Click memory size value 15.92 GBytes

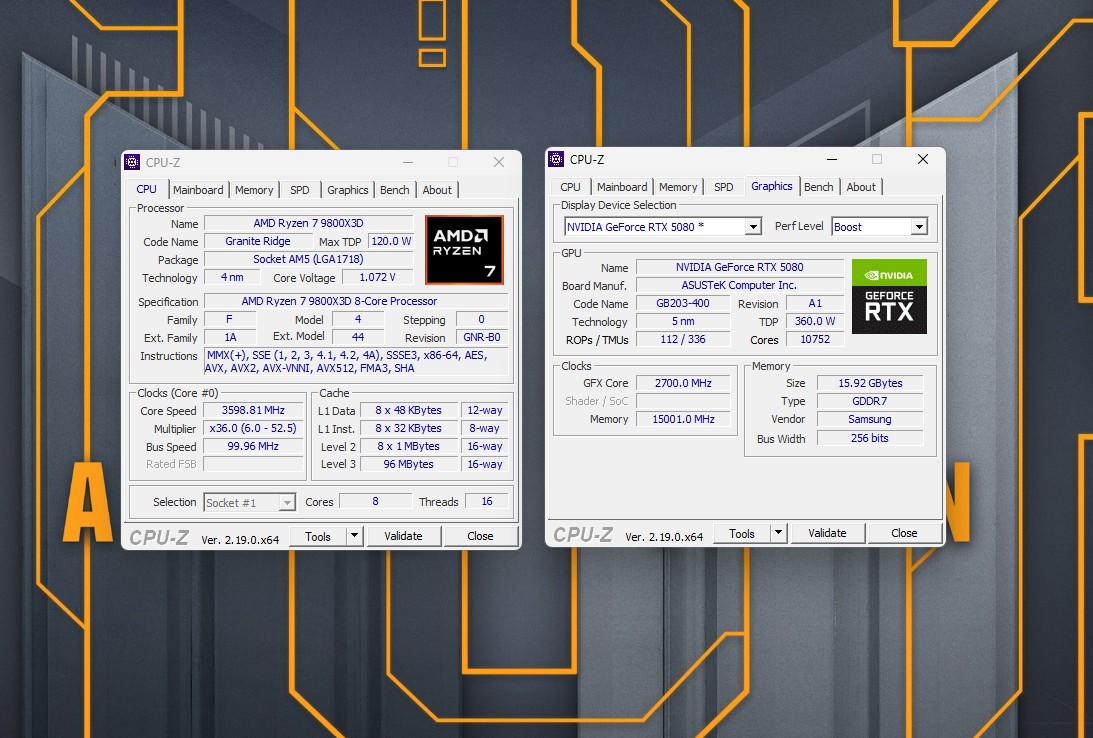click(870, 383)
